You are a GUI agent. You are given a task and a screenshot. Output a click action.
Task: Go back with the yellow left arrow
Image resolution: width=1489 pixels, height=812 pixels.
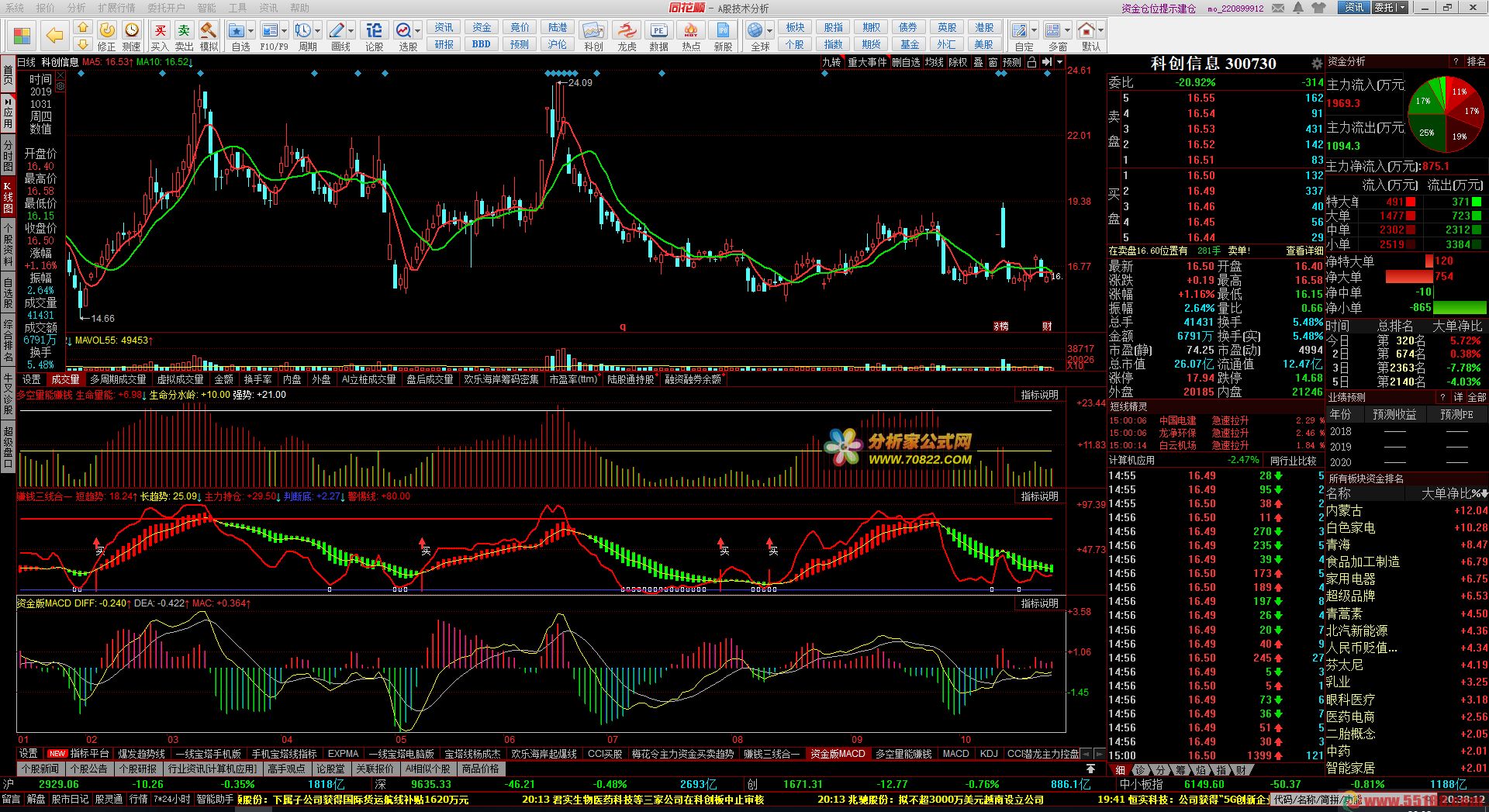[54, 36]
